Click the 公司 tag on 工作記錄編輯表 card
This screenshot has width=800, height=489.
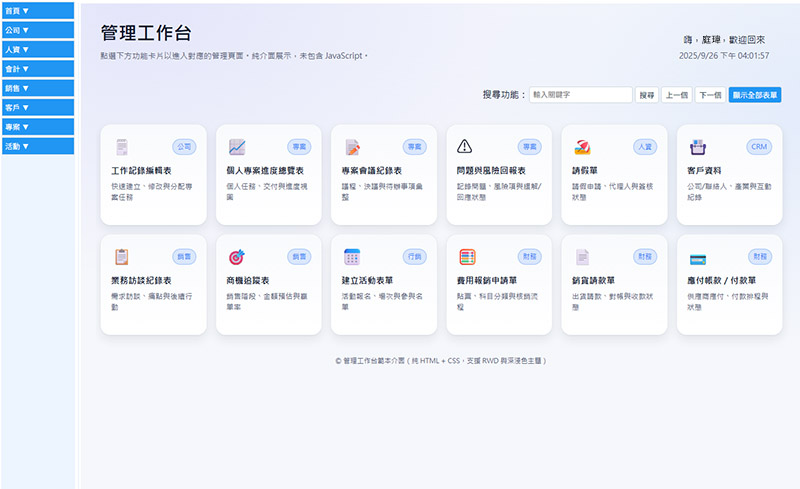click(x=184, y=147)
